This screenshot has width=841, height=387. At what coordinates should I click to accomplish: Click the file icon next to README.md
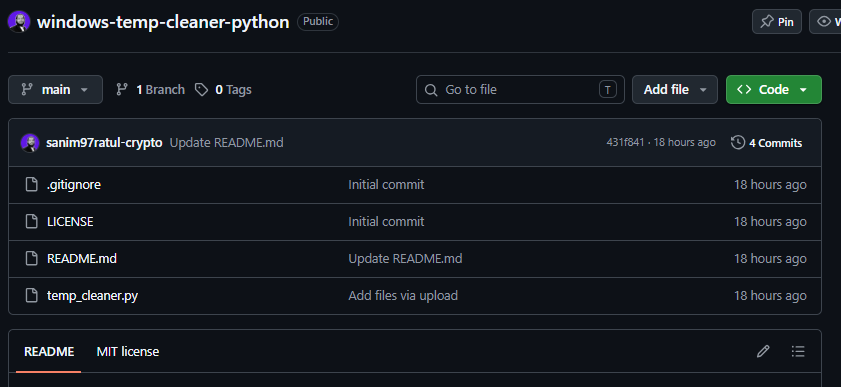pyautogui.click(x=32, y=258)
